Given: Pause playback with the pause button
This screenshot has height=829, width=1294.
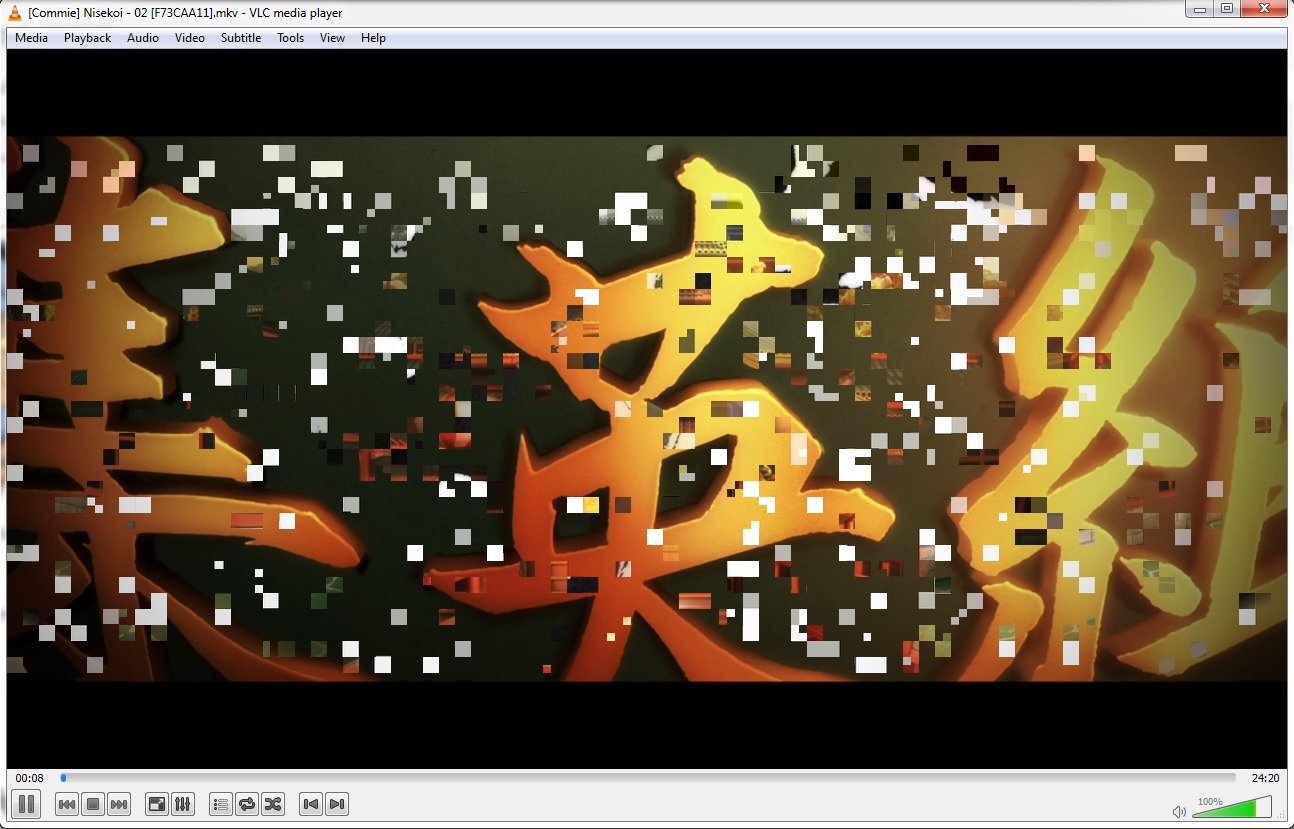Looking at the screenshot, I should pyautogui.click(x=27, y=803).
